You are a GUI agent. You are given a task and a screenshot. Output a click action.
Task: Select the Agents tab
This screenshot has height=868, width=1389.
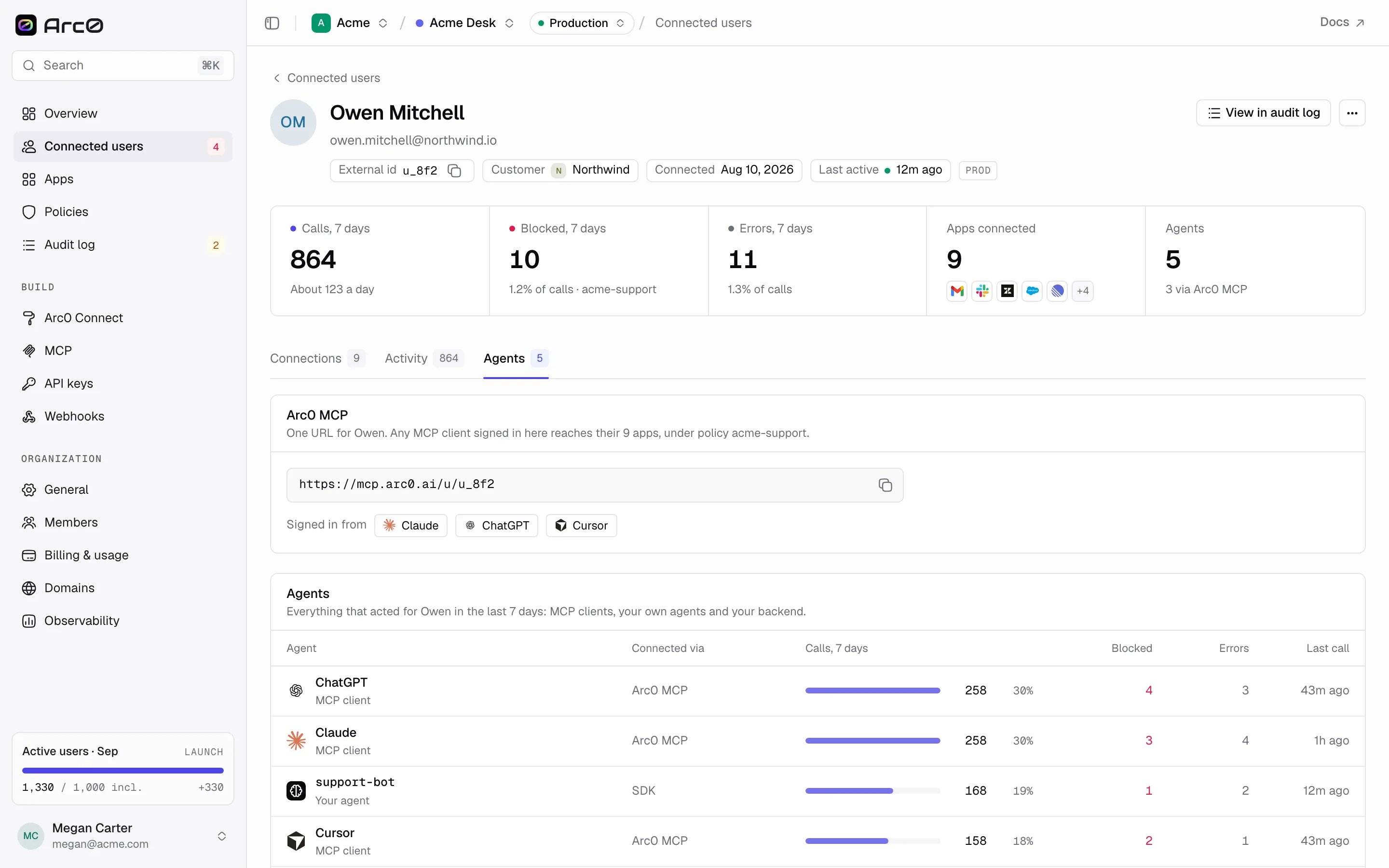516,358
